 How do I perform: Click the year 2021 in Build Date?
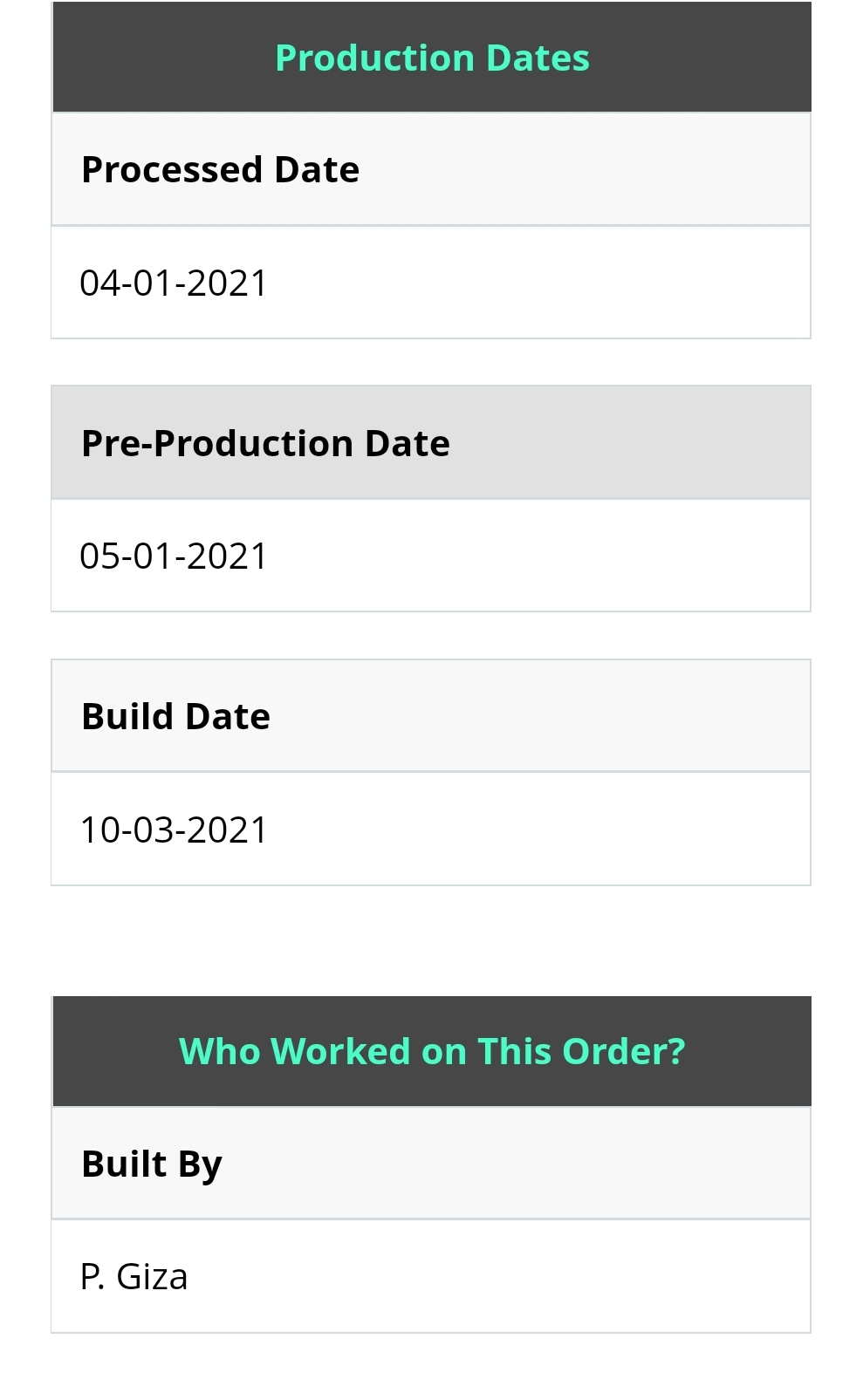[x=227, y=830]
